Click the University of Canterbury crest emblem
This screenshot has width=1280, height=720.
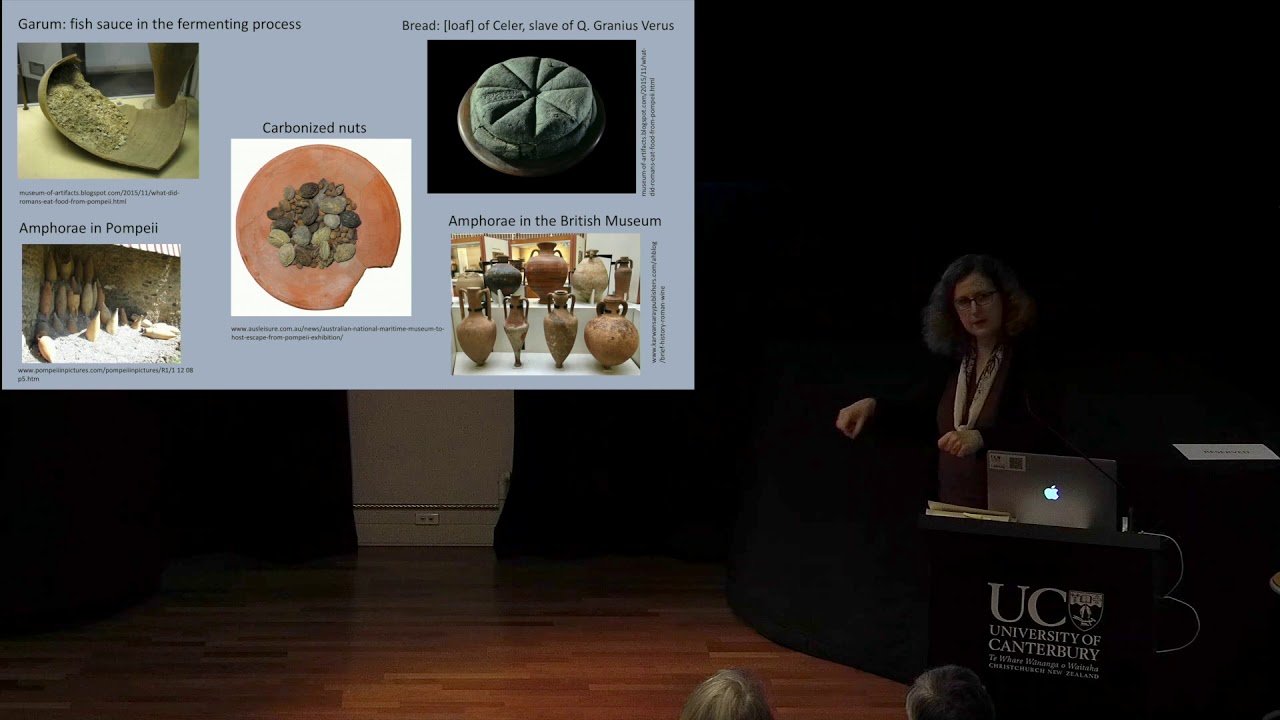tap(1085, 609)
